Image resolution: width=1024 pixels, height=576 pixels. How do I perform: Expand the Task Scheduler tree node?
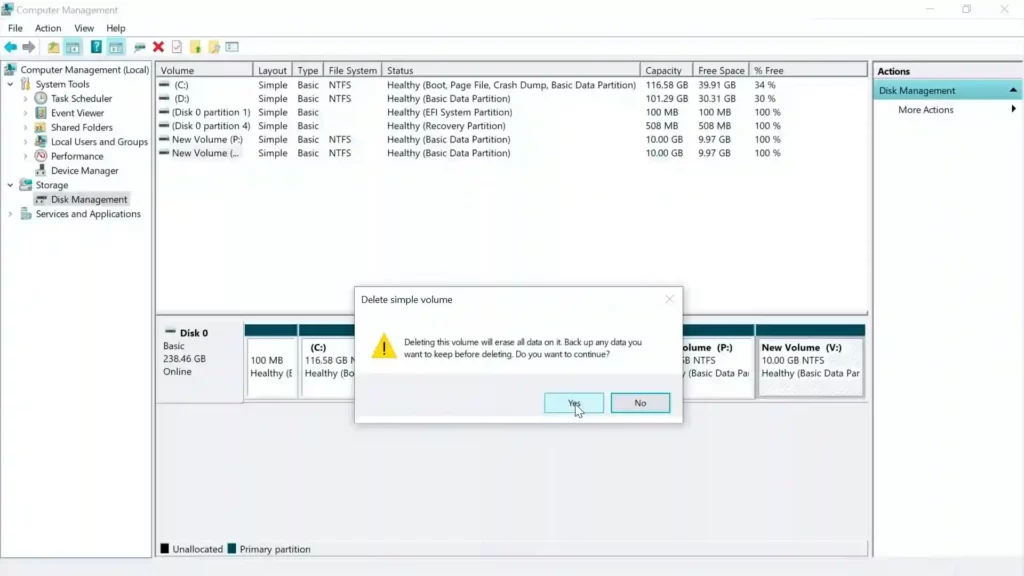[25, 99]
